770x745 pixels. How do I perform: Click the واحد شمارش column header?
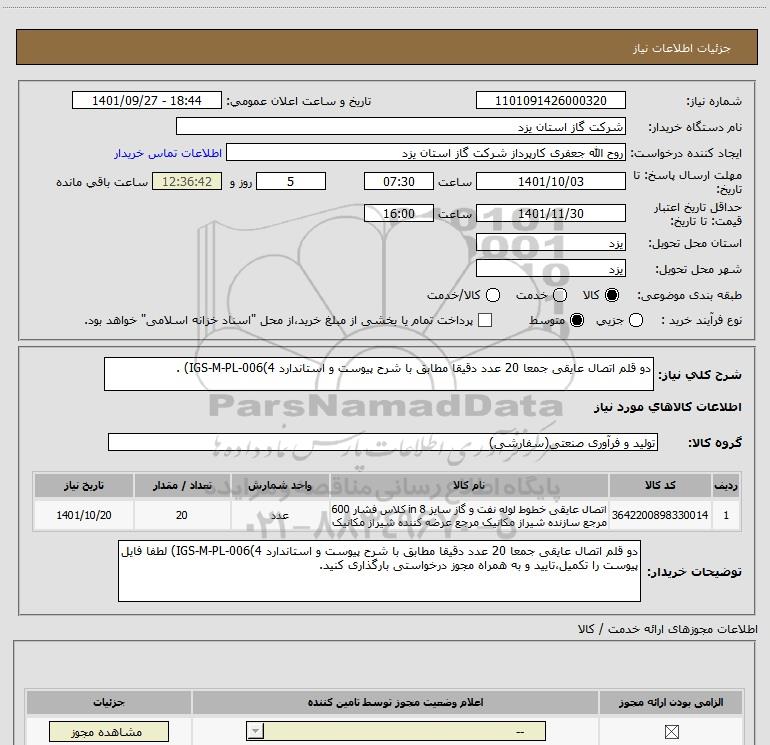coord(279,485)
